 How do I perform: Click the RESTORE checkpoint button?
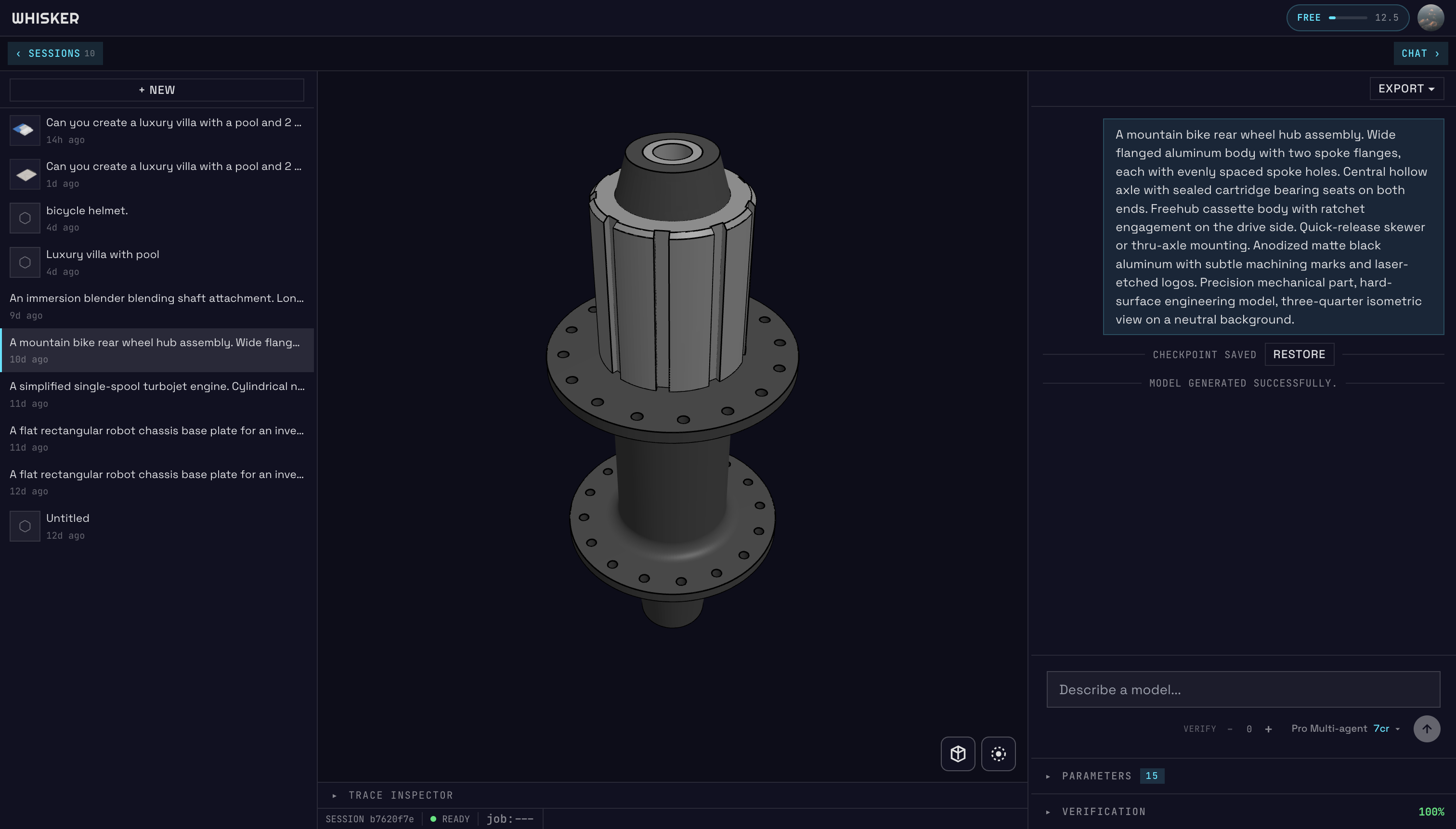click(x=1299, y=354)
